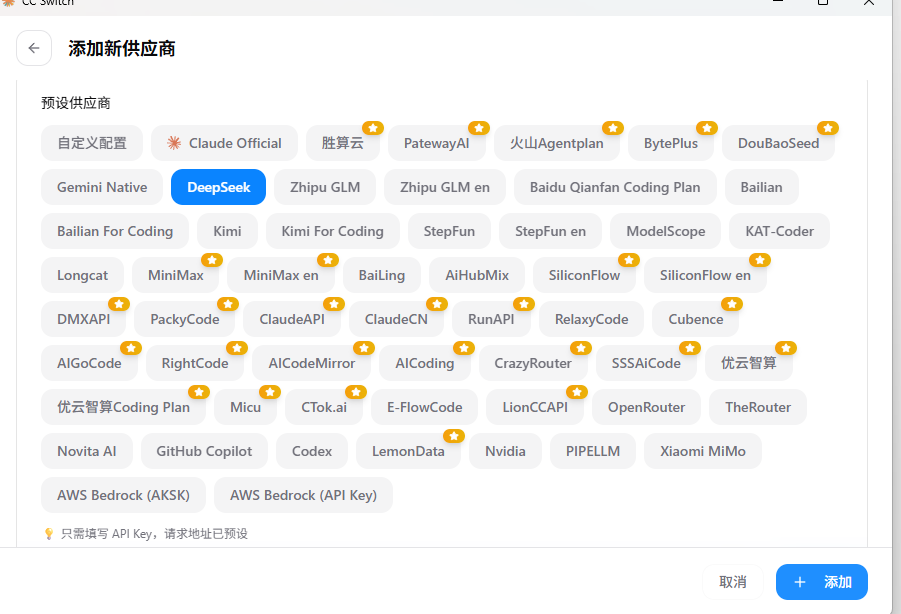The width and height of the screenshot is (901, 614).
Task: Choose the Cubence provider
Action: click(695, 319)
